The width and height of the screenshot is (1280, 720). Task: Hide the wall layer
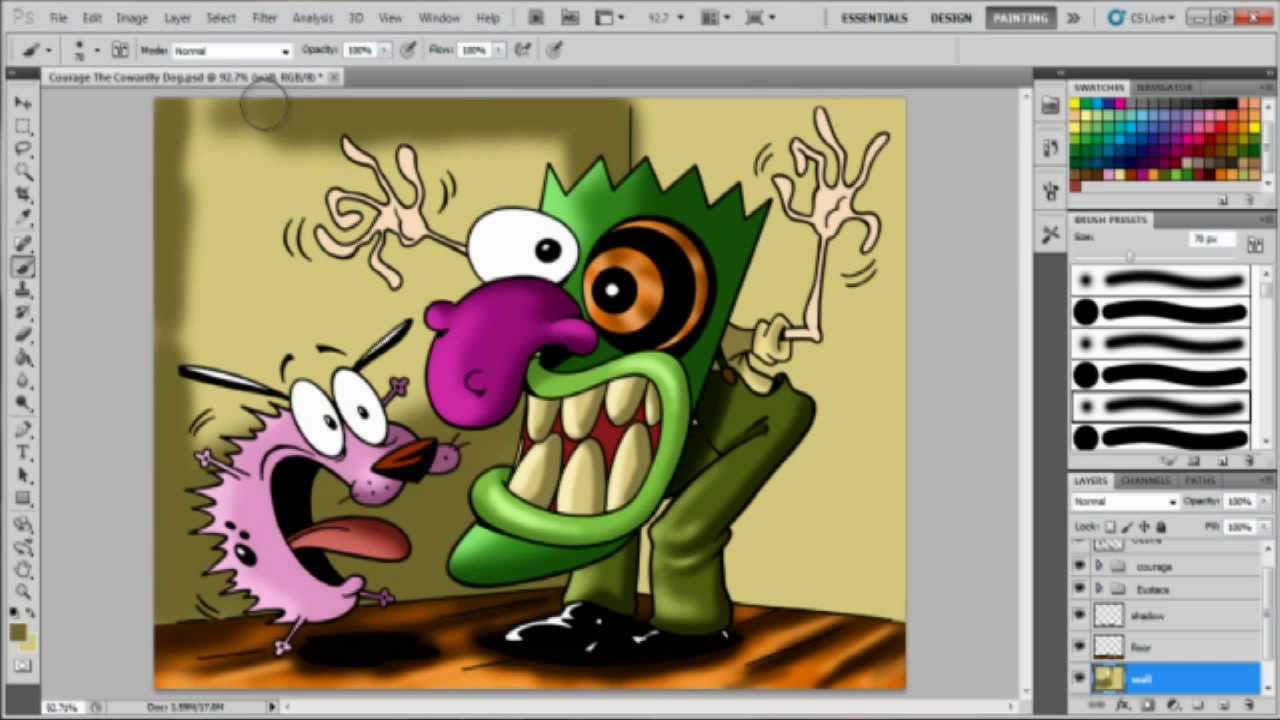[1079, 678]
